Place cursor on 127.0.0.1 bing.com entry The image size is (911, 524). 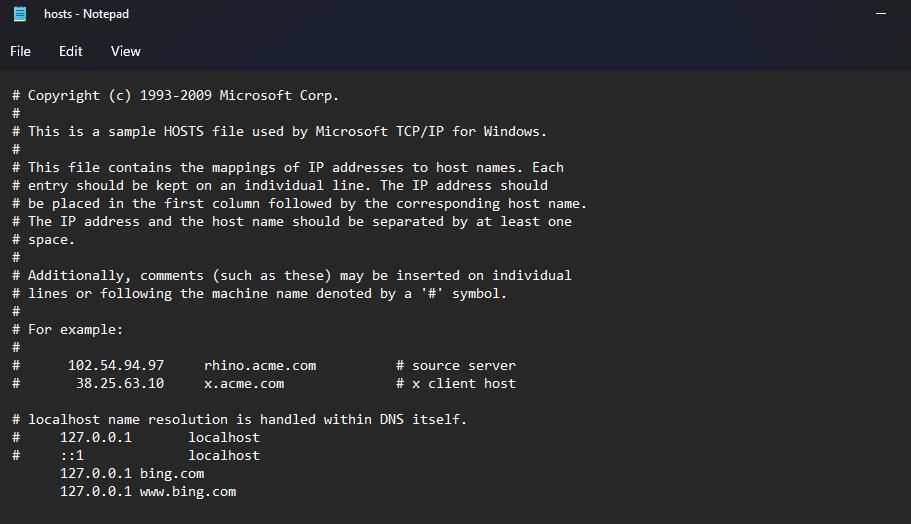(x=132, y=474)
